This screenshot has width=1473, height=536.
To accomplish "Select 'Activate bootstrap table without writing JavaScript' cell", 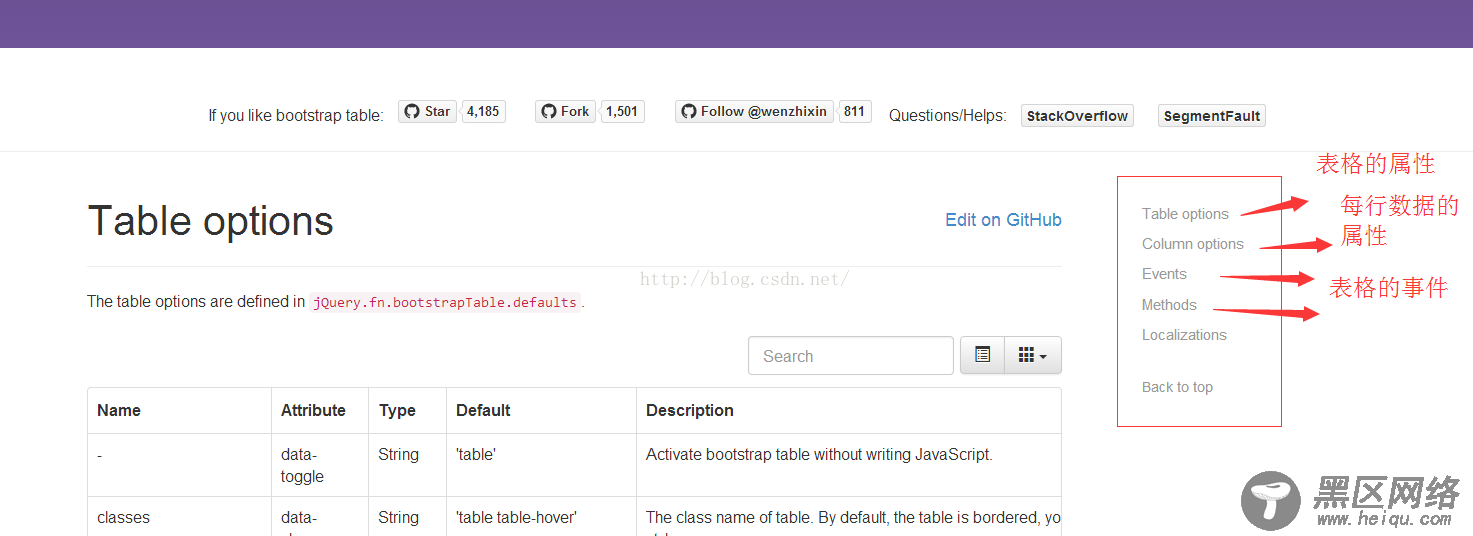I will [849, 465].
